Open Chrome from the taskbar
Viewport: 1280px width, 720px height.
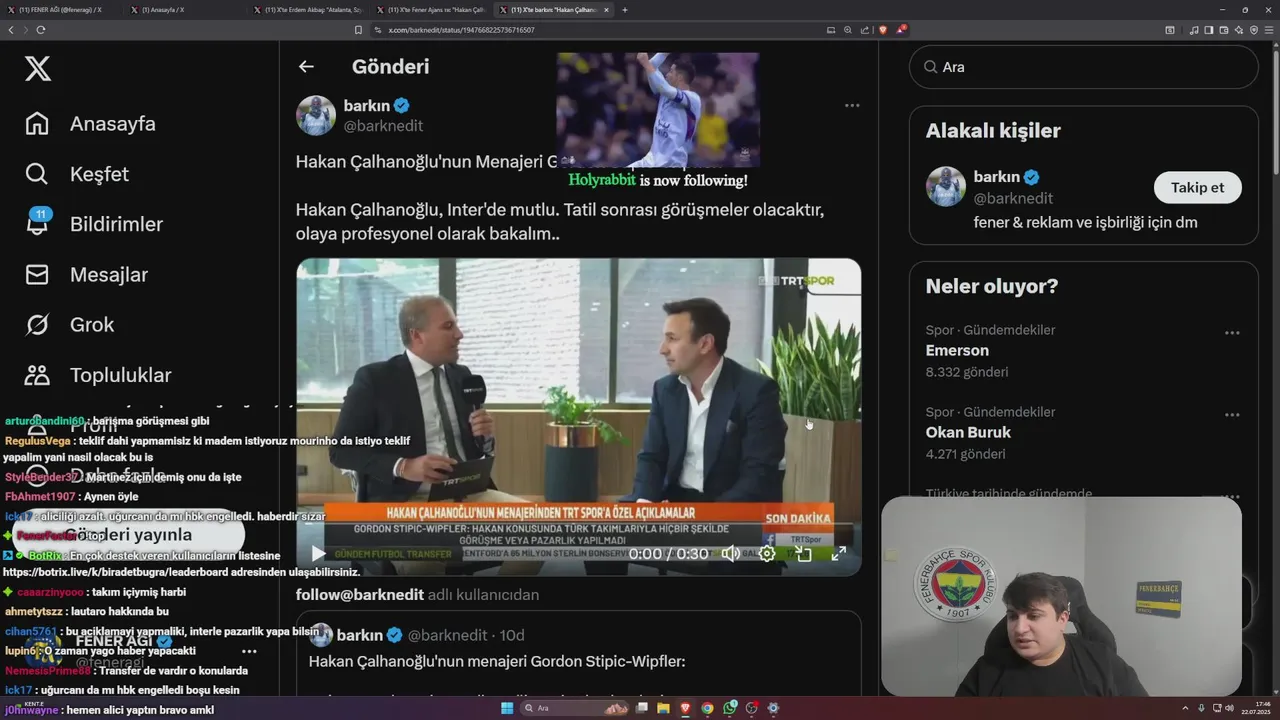(708, 708)
